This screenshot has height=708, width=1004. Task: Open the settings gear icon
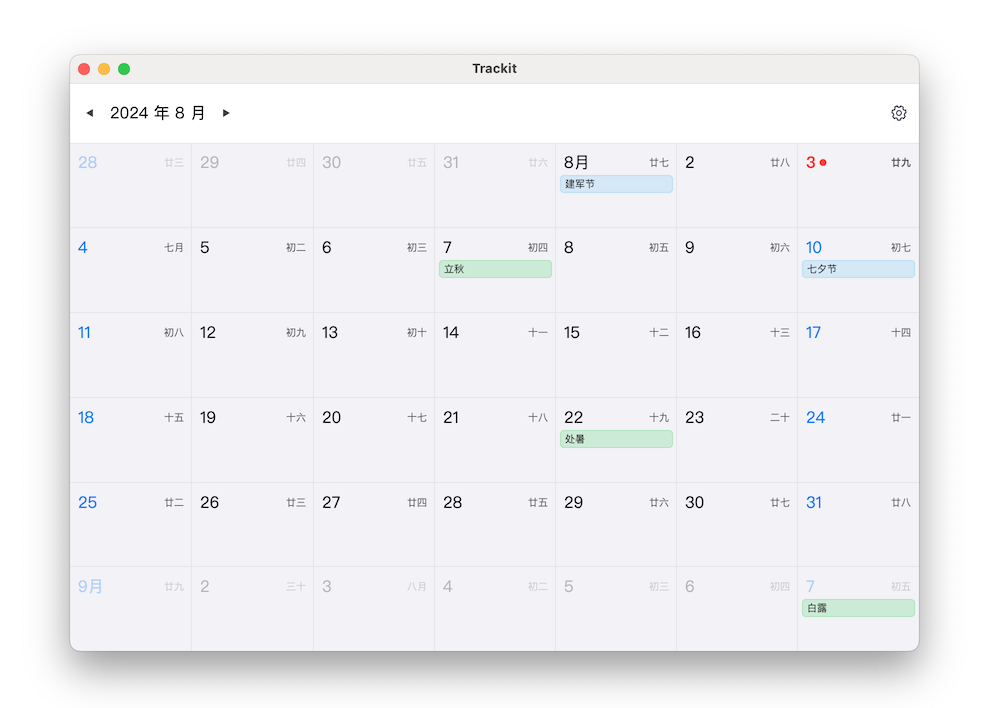click(x=898, y=113)
